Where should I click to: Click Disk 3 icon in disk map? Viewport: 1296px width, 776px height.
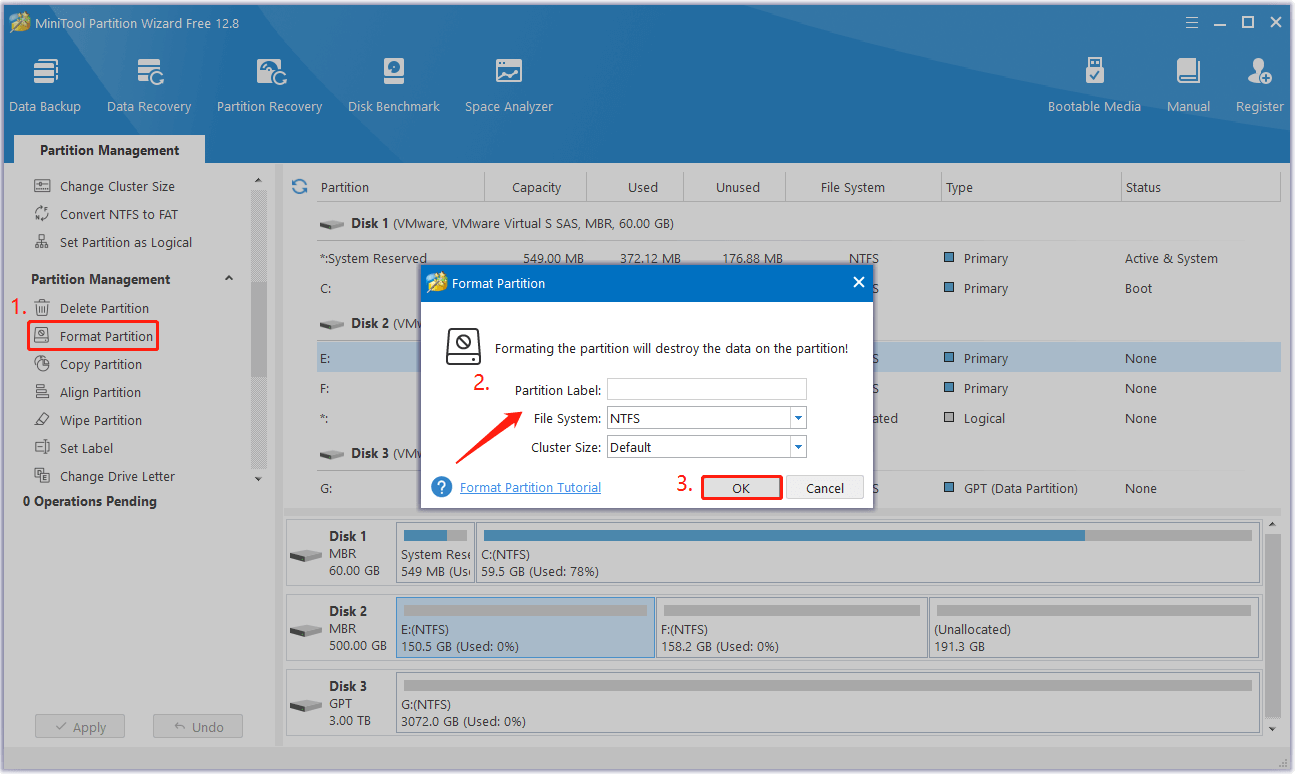tap(305, 705)
